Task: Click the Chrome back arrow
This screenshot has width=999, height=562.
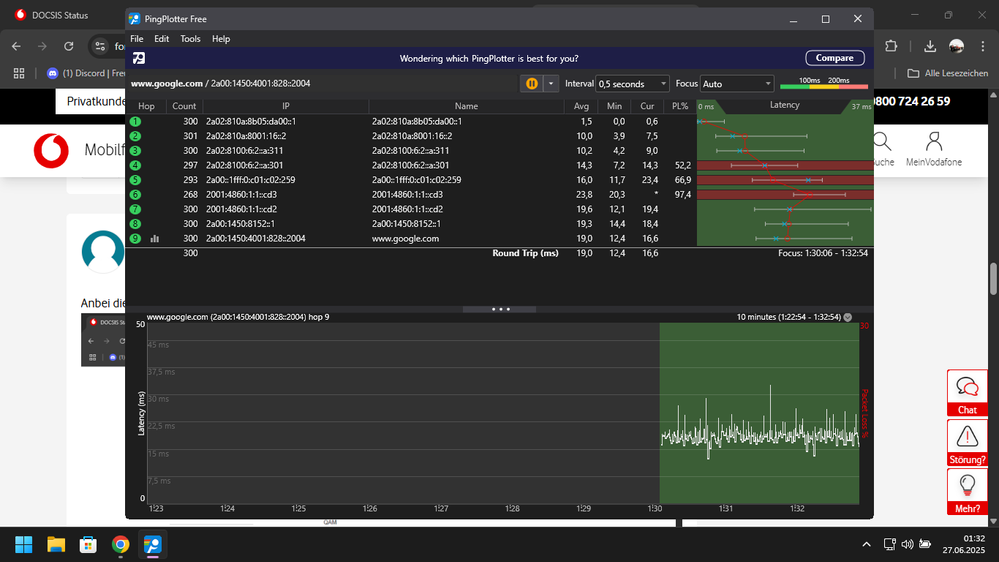Action: tap(17, 47)
